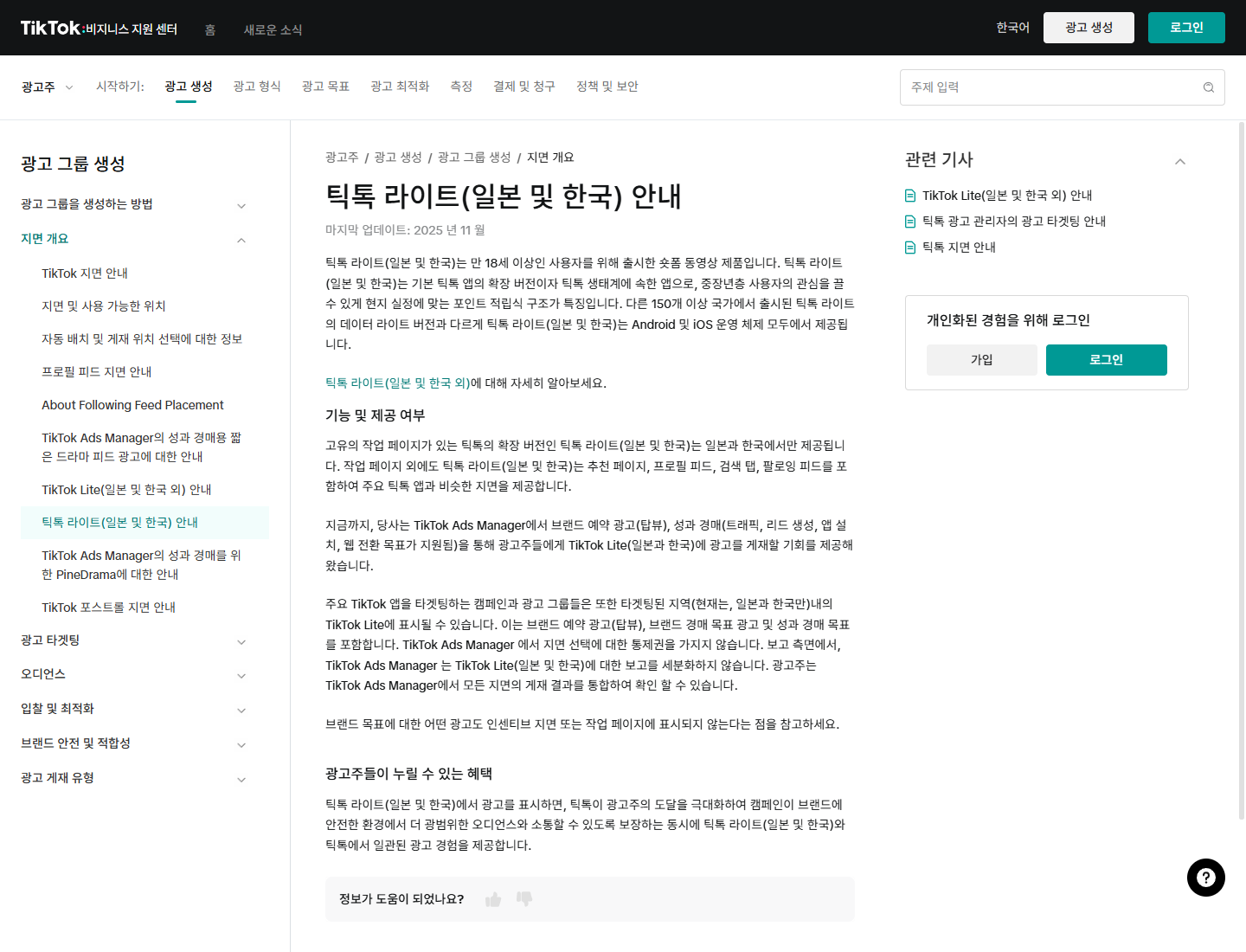1246x952 pixels.
Task: Open the help question mark bubble
Action: click(x=1206, y=878)
